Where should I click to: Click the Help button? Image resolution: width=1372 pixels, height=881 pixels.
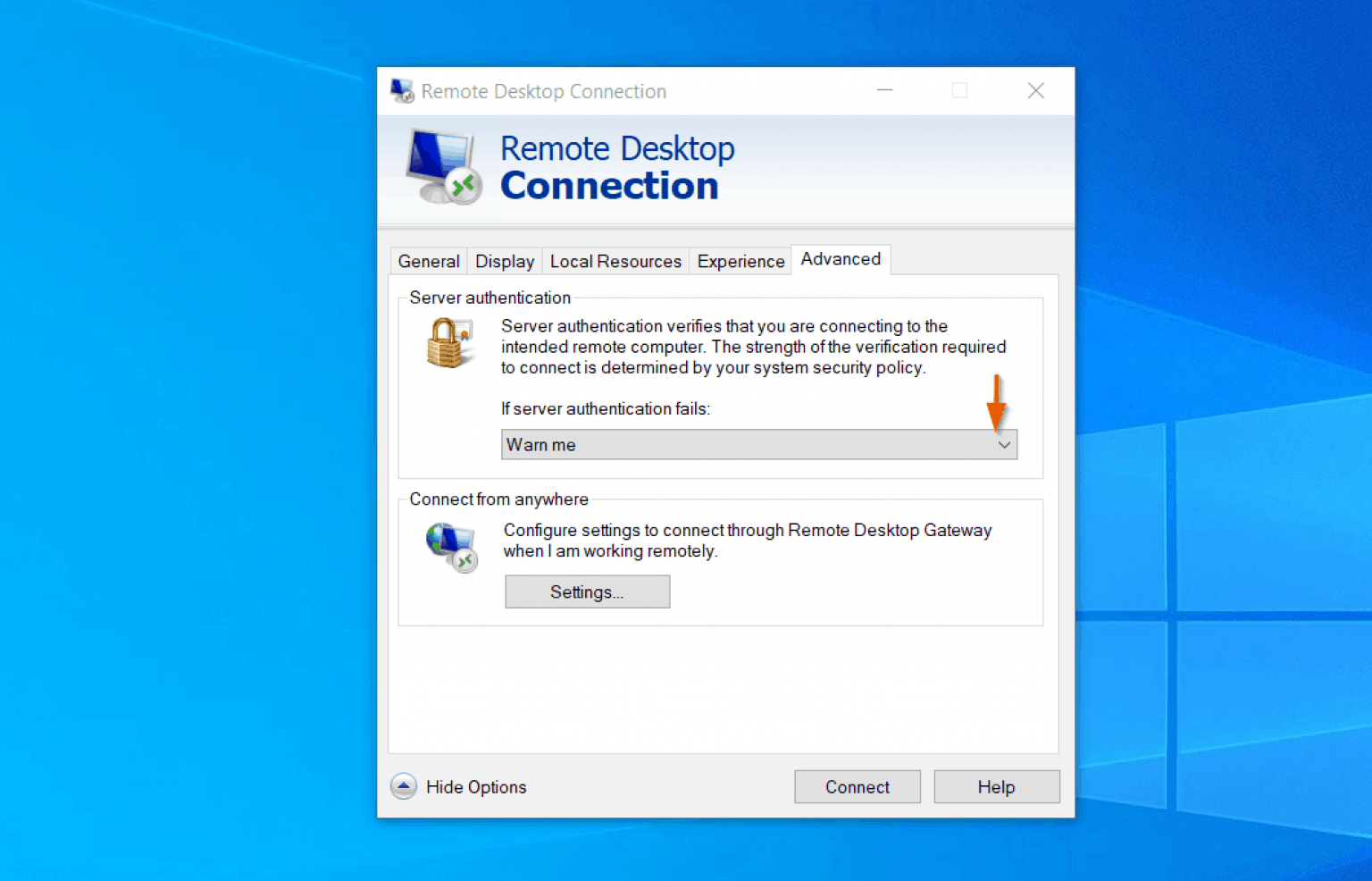coord(997,786)
